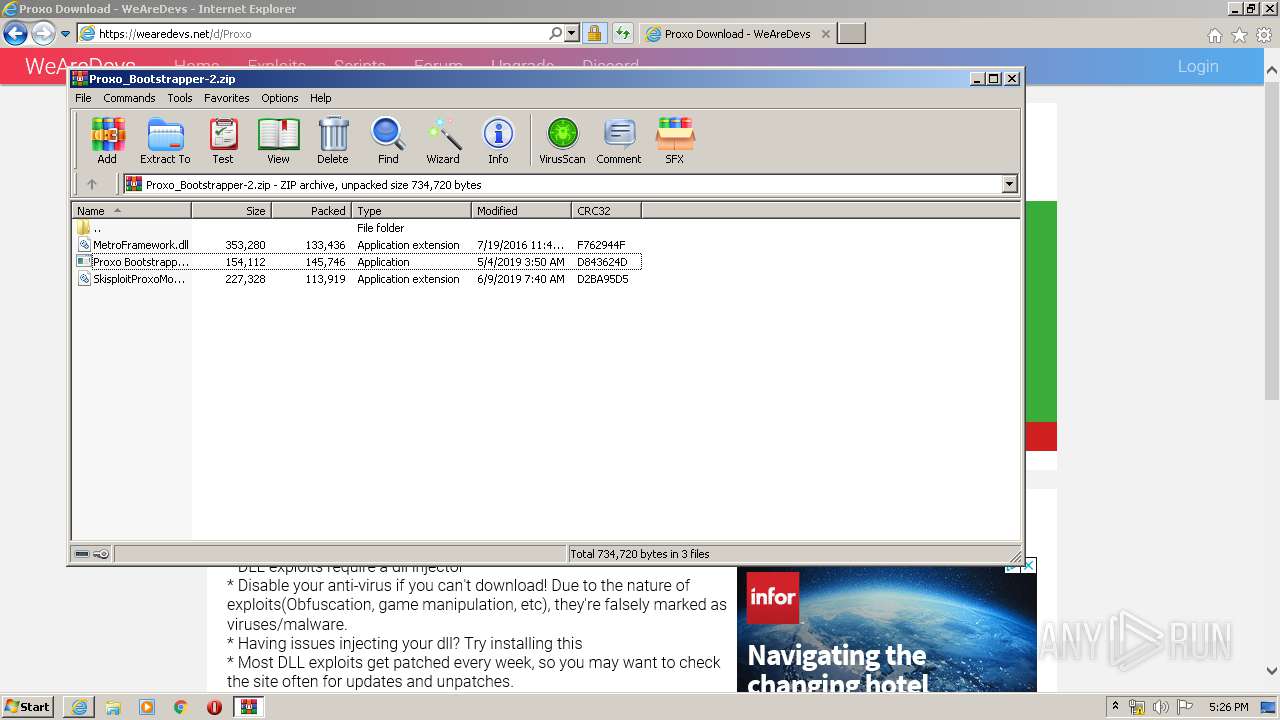This screenshot has height=720, width=1280.
Task: Show hidden tray icons arrow
Action: coord(1115,707)
